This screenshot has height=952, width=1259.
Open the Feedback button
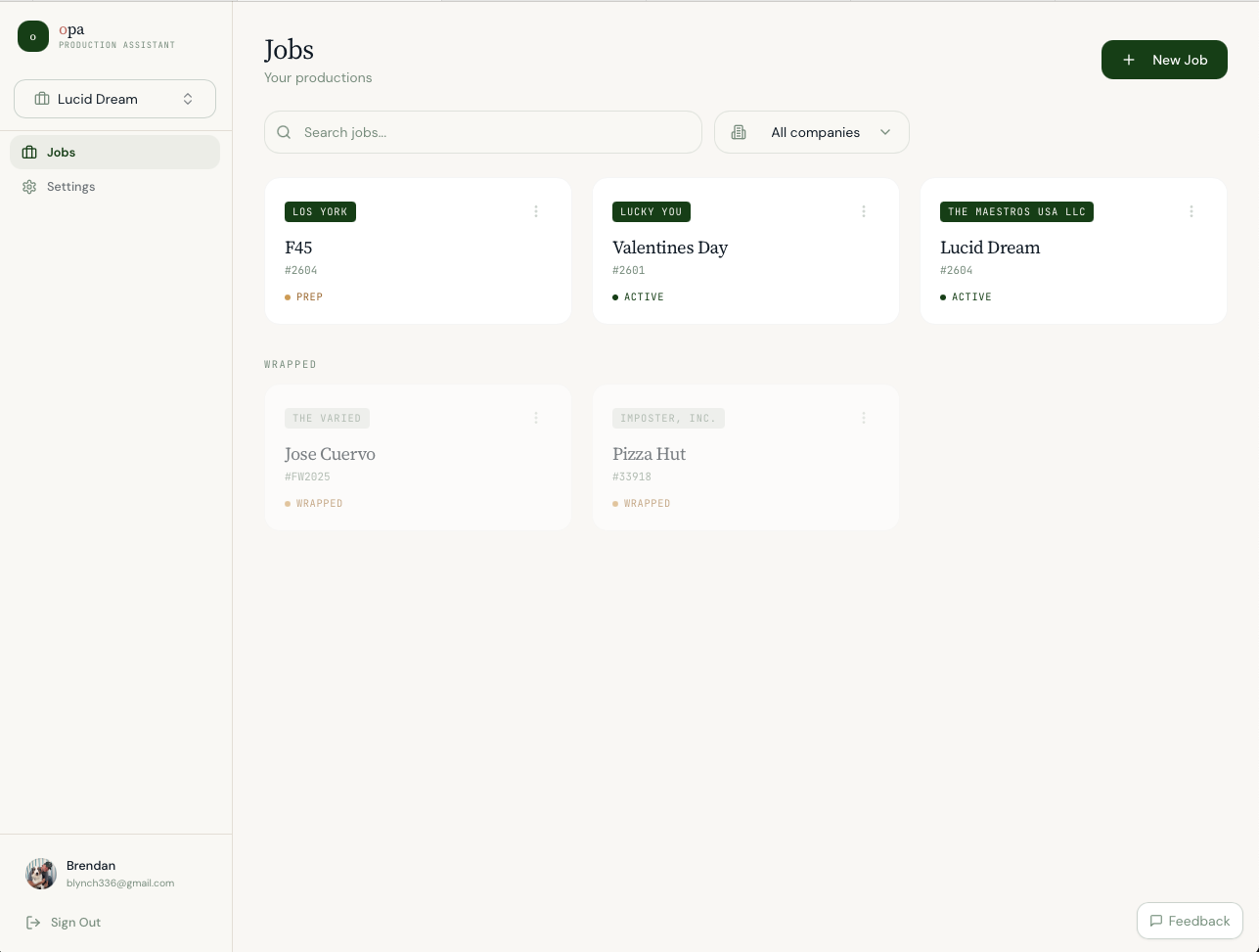[1190, 921]
